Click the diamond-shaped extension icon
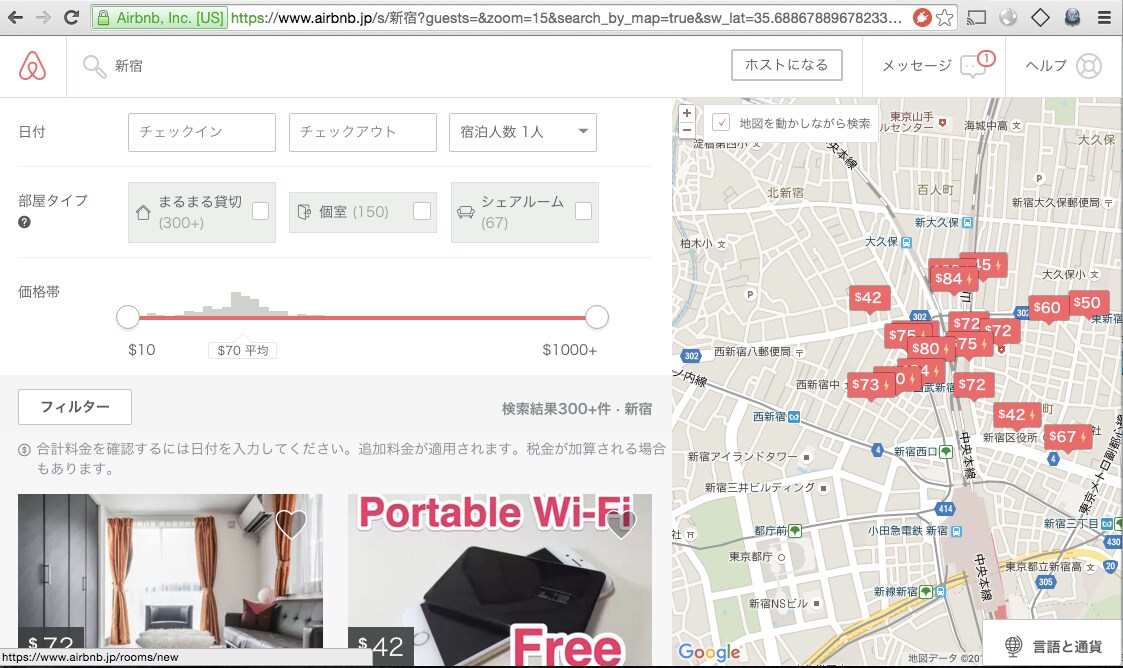 click(x=1040, y=17)
